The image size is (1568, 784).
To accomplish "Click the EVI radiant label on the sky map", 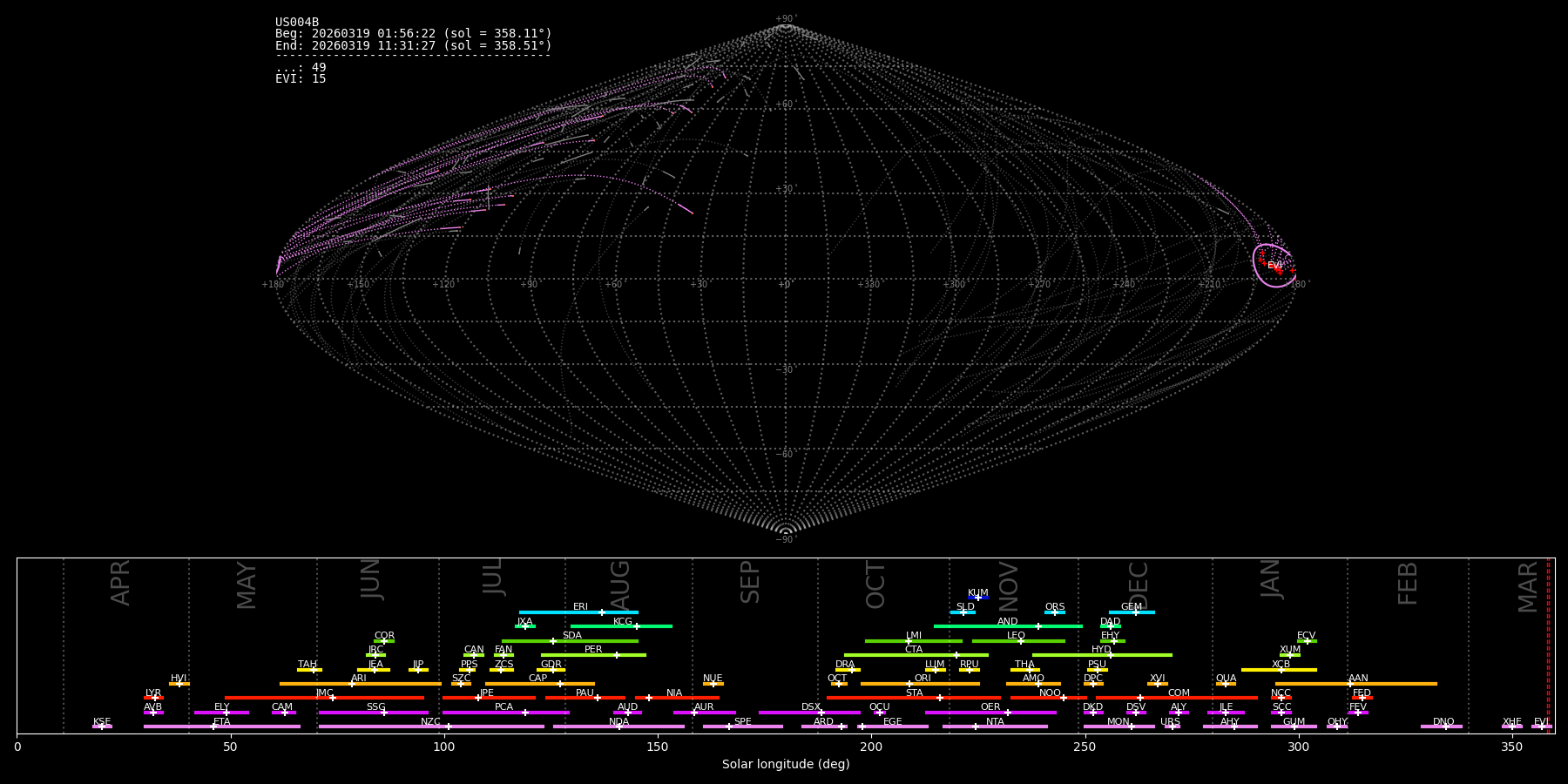I will [x=1274, y=266].
